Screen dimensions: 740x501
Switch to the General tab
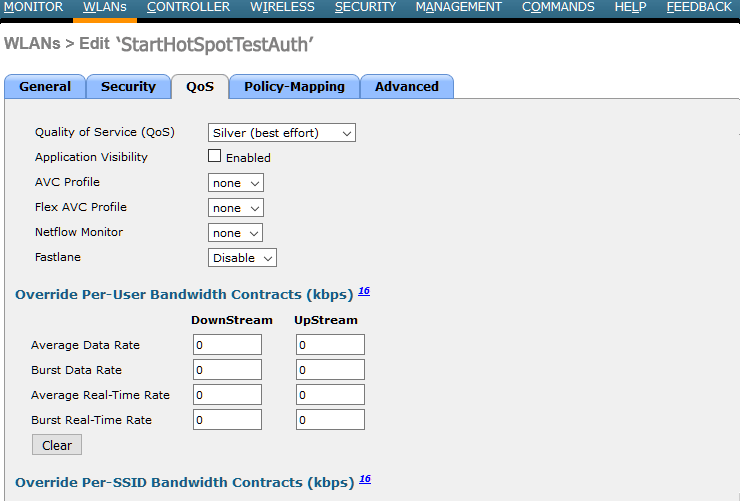coord(45,87)
